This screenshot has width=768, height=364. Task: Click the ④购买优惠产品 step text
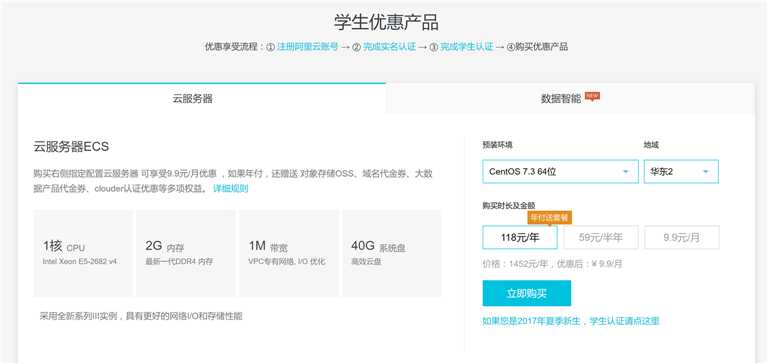[537, 47]
